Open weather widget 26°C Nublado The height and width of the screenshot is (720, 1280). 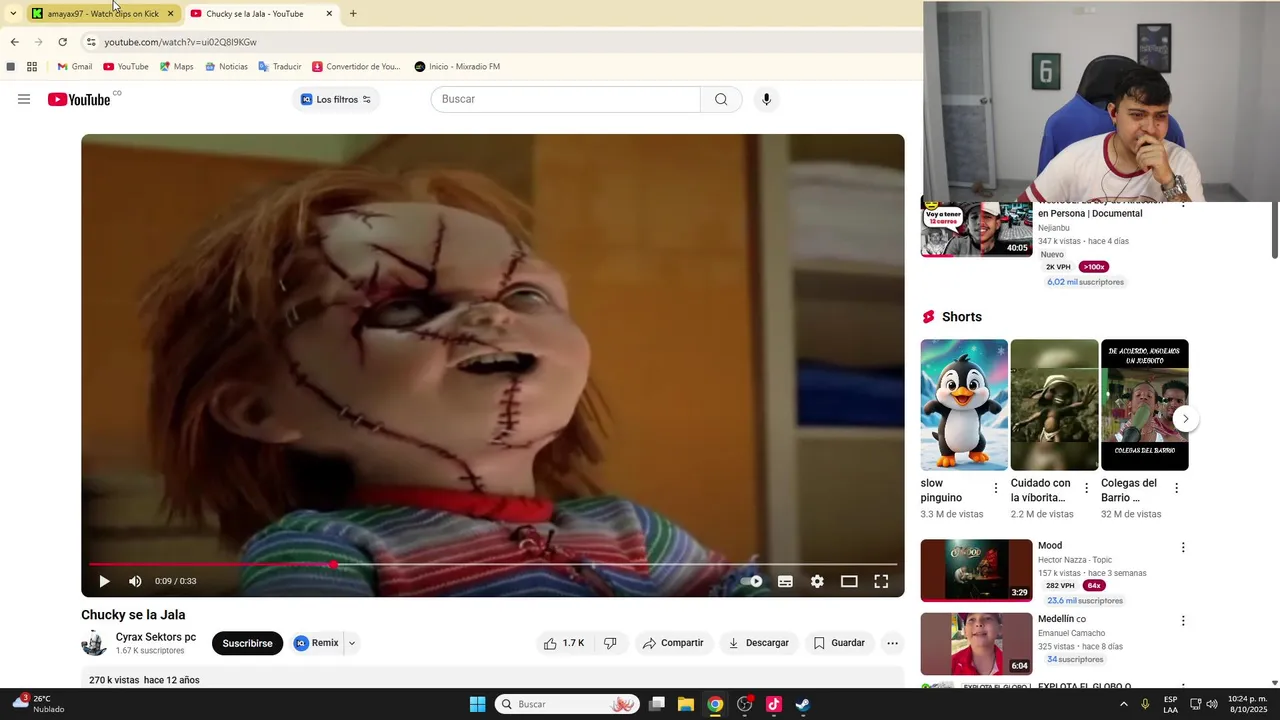38,704
